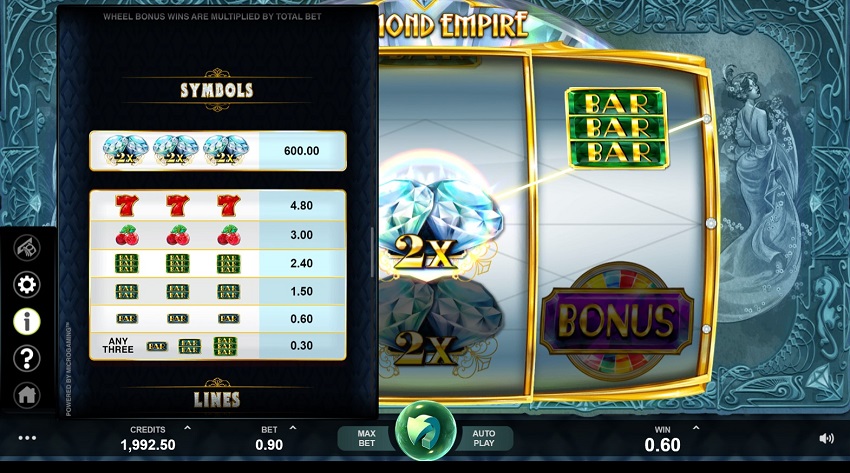
Task: Open the three-dot menu
Action: click(27, 438)
